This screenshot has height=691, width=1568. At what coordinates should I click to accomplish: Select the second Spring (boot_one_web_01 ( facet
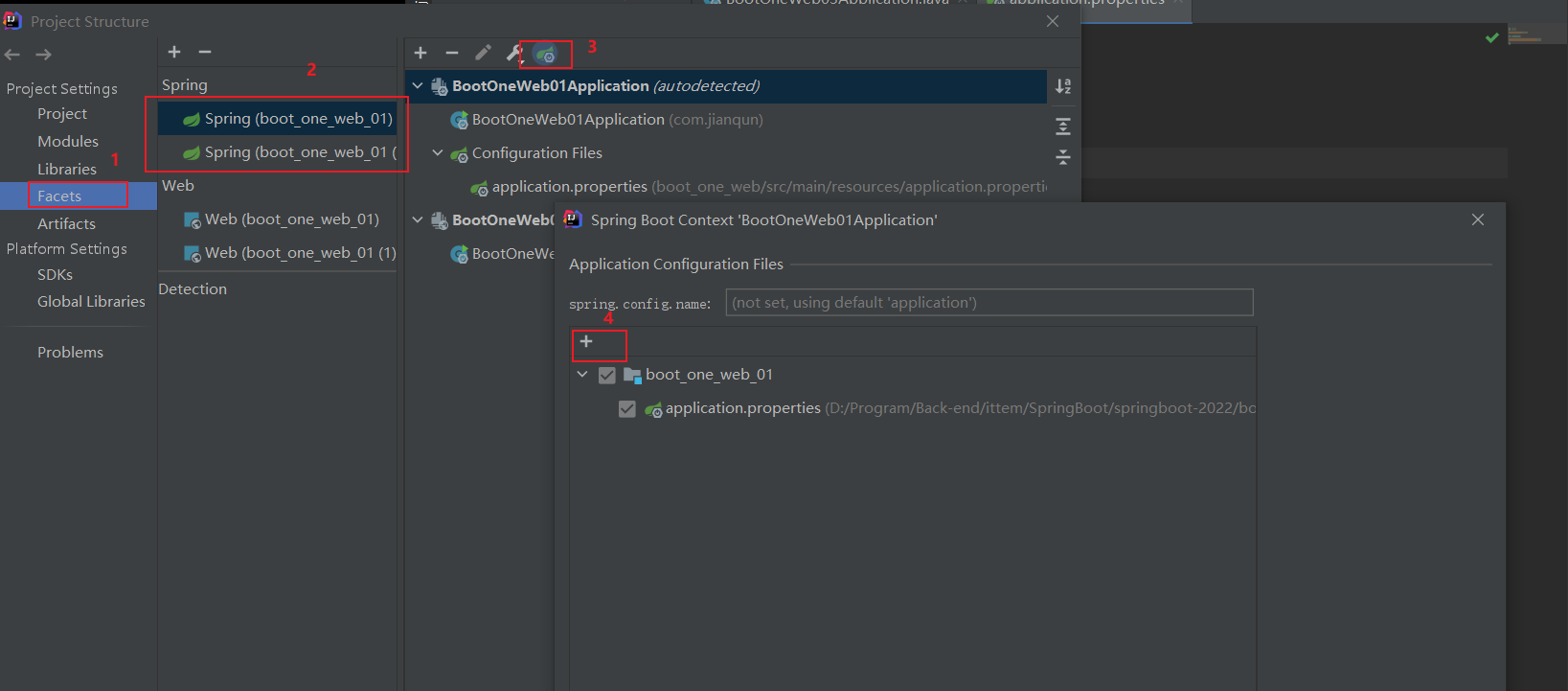278,152
